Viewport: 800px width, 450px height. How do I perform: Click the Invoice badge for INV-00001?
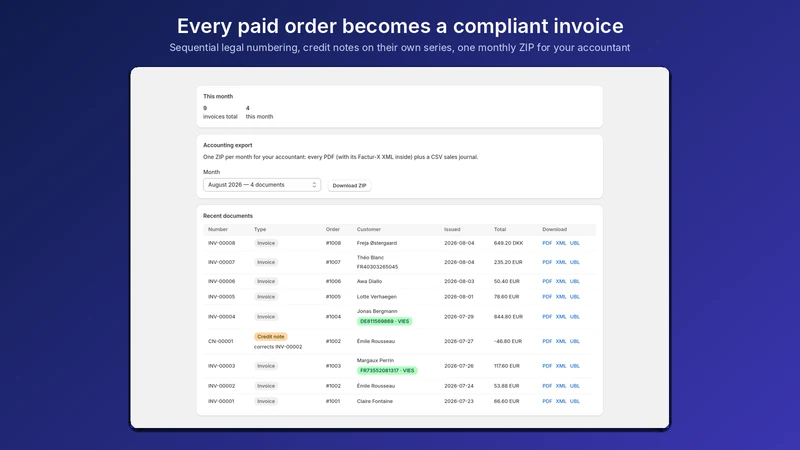click(x=266, y=402)
